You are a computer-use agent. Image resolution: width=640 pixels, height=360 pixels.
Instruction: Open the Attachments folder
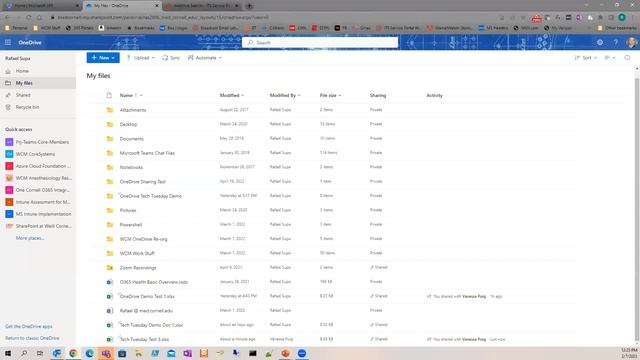click(x=133, y=110)
